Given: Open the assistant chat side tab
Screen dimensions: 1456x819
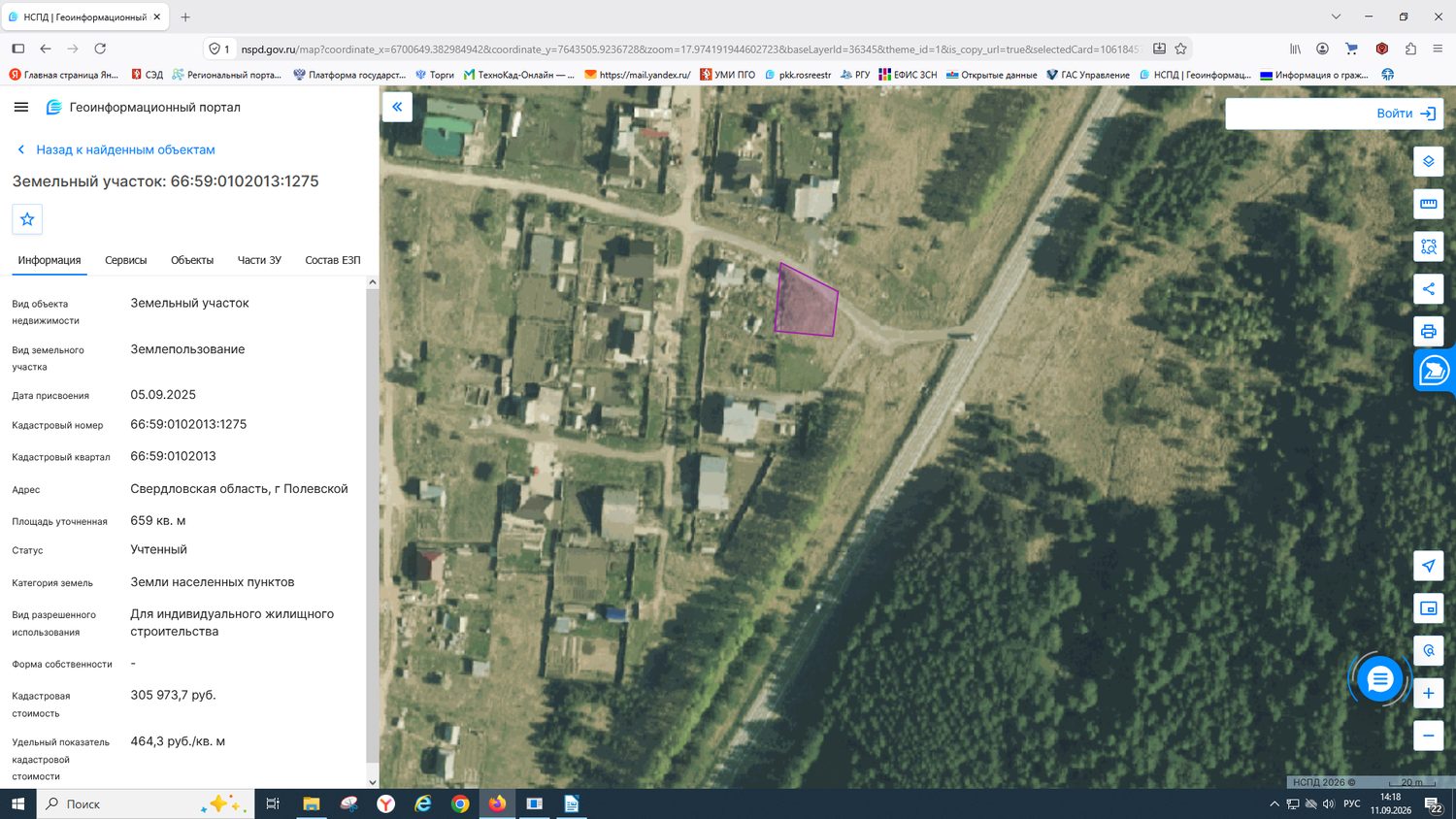Looking at the screenshot, I should click(1434, 370).
